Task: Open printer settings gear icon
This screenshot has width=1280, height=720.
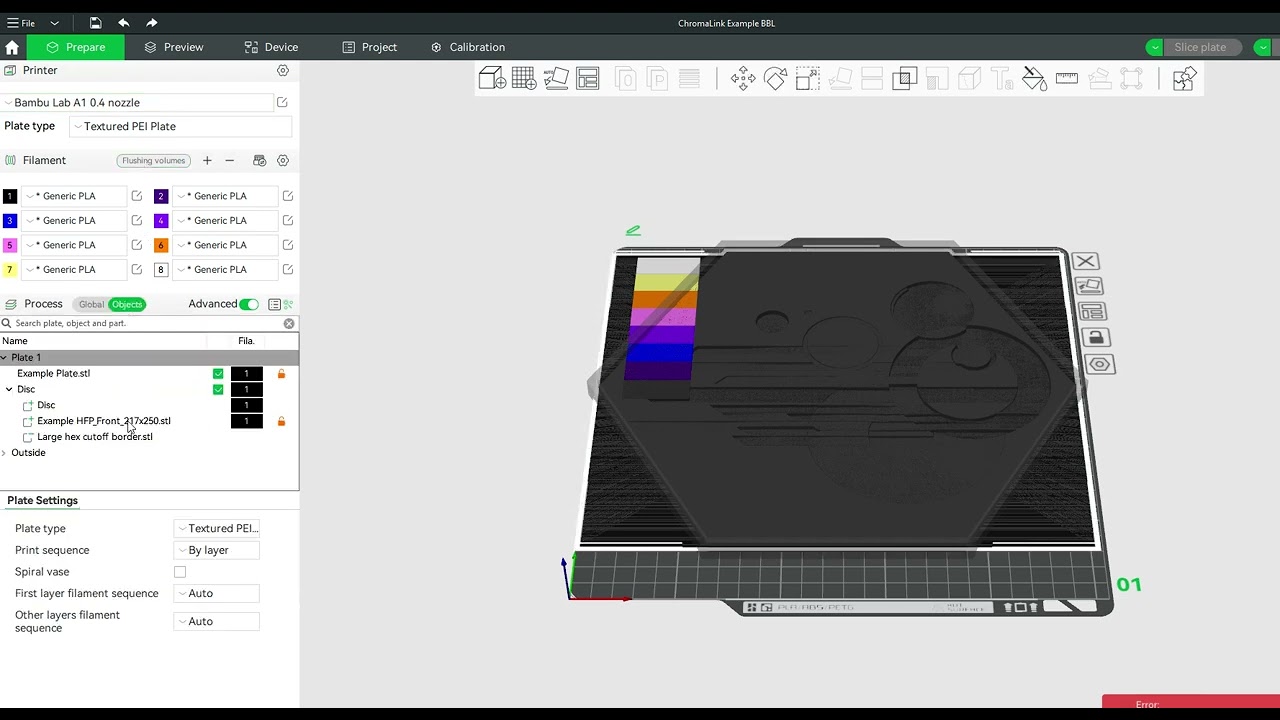Action: click(283, 71)
